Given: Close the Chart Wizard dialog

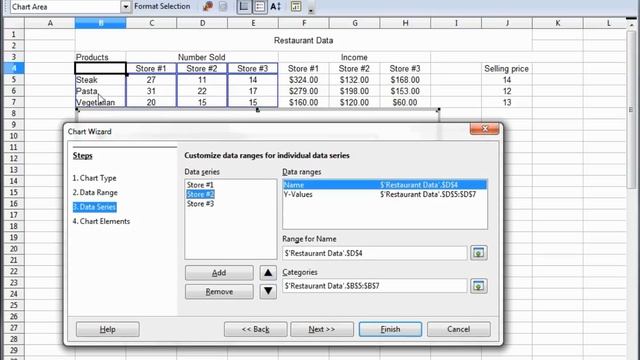Looking at the screenshot, I should coord(484,129).
